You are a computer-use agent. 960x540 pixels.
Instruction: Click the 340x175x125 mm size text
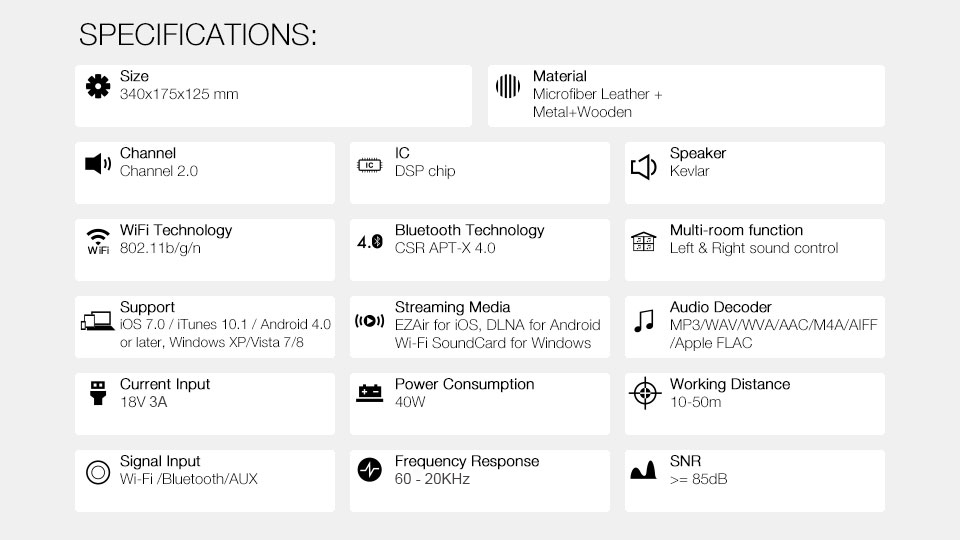179,95
